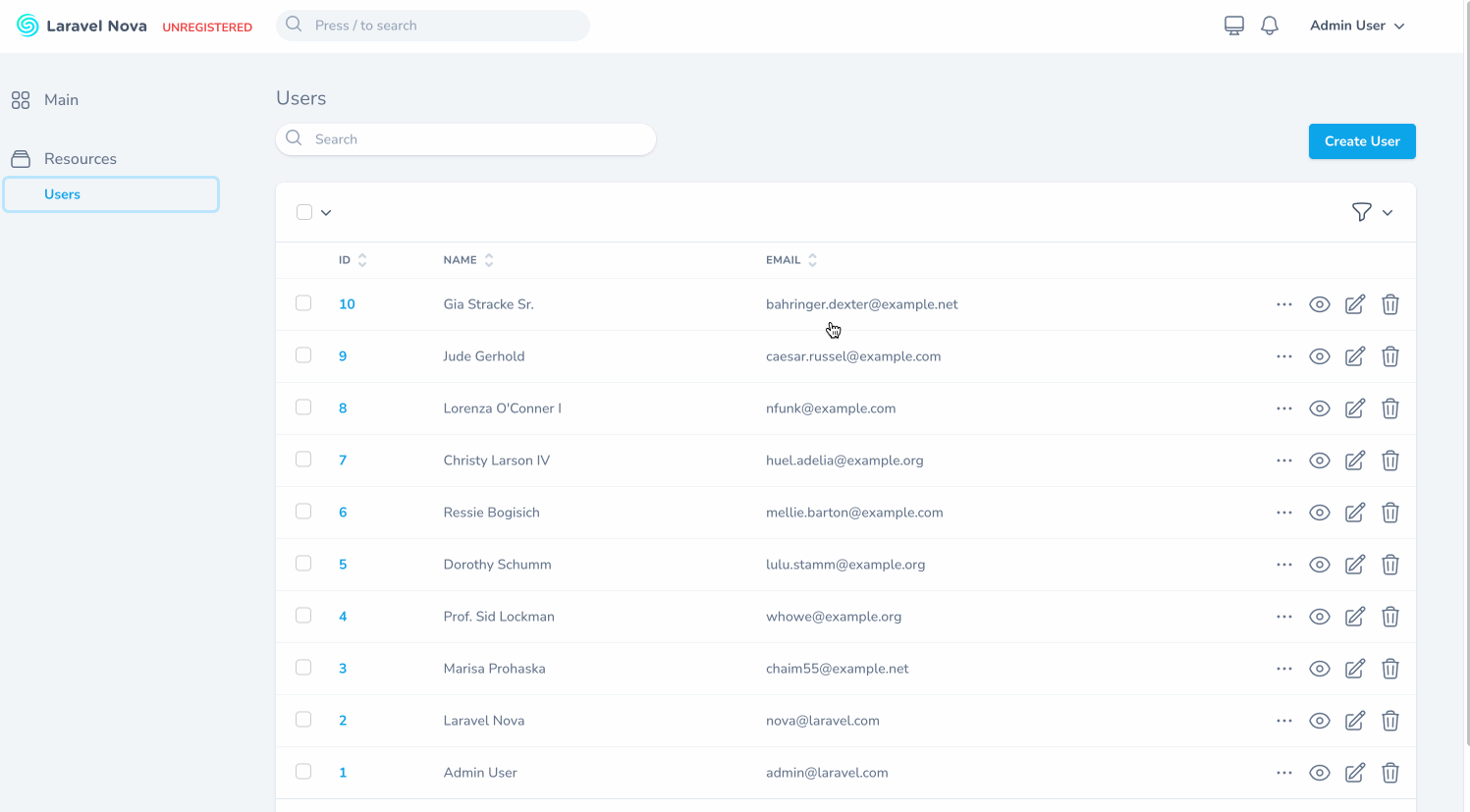Open the notifications bell icon
The width and height of the screenshot is (1470, 812).
1270,26
